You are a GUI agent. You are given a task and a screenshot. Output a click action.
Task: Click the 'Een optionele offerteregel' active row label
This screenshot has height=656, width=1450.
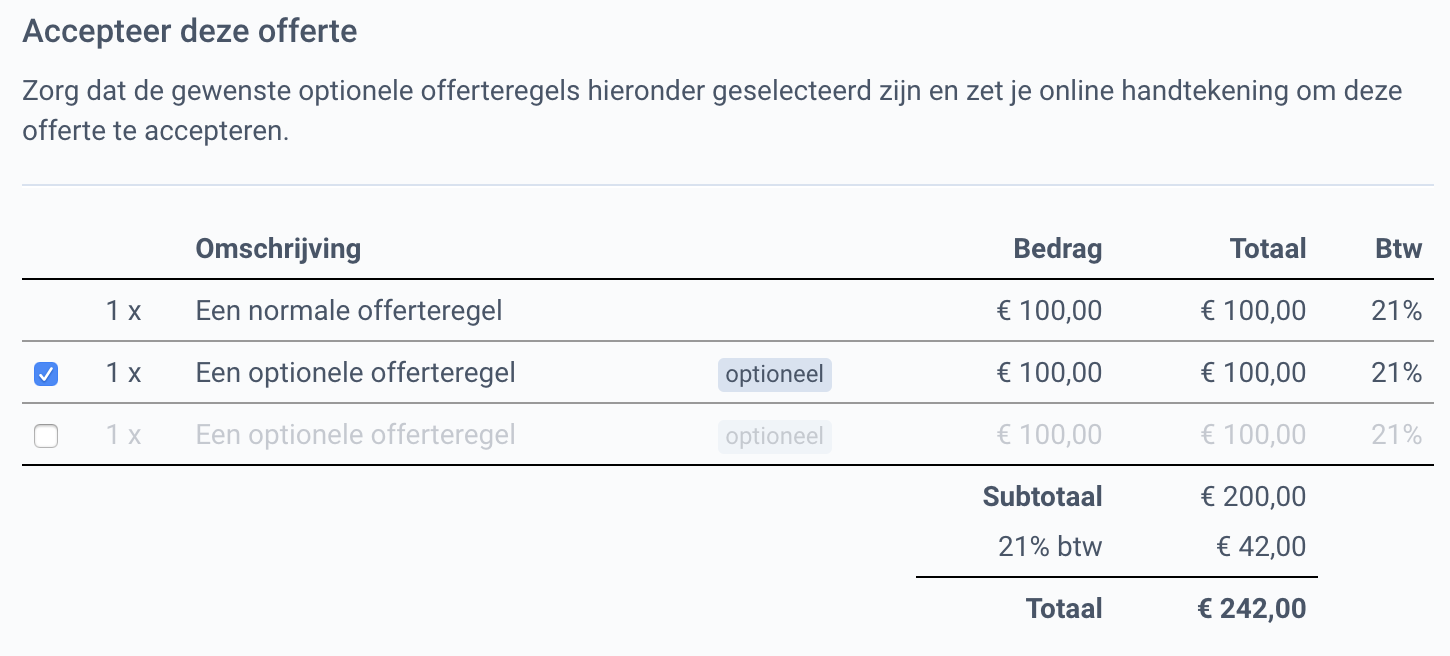[x=355, y=372]
